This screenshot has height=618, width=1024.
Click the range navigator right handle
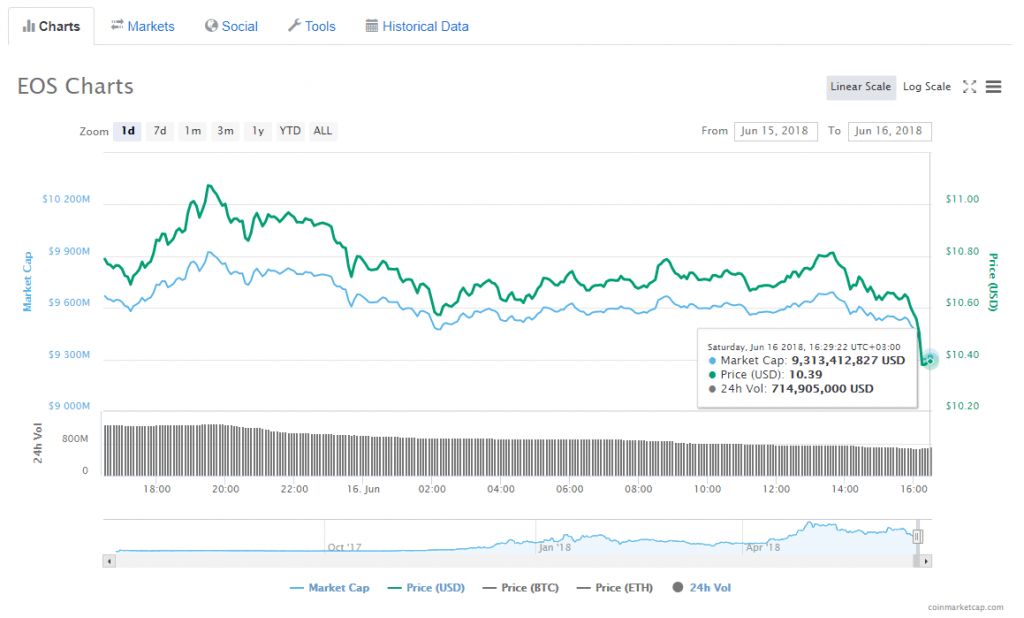pos(917,537)
